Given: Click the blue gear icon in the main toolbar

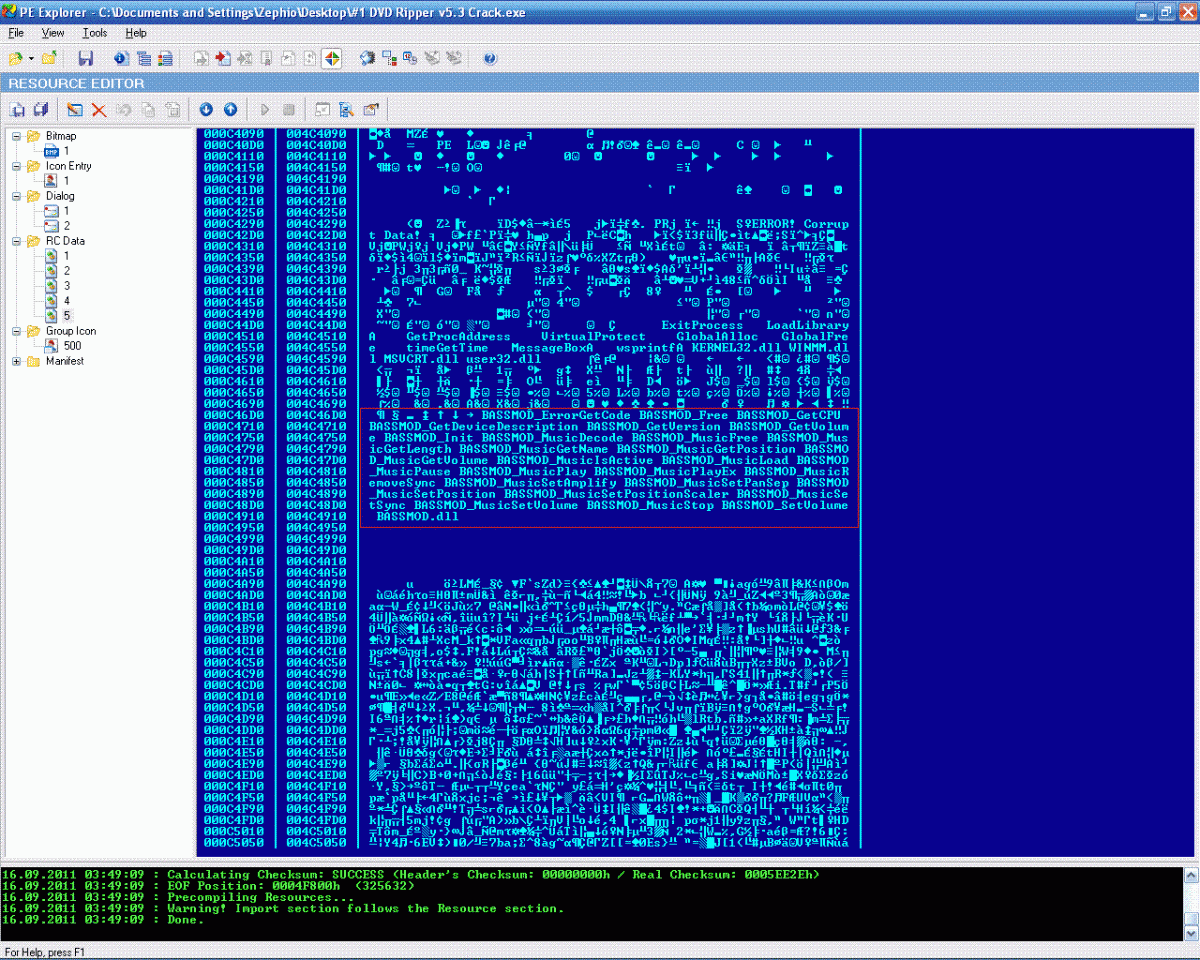Looking at the screenshot, I should tap(367, 58).
